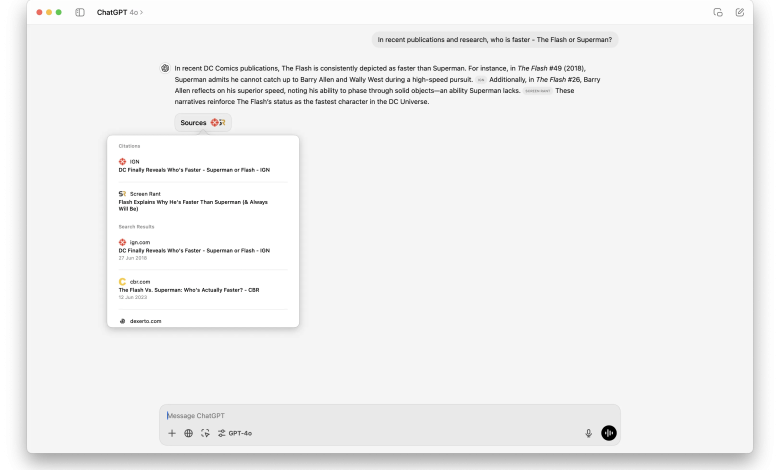
Task: Click the user message bubble about Flash or Superman
Action: [494, 40]
